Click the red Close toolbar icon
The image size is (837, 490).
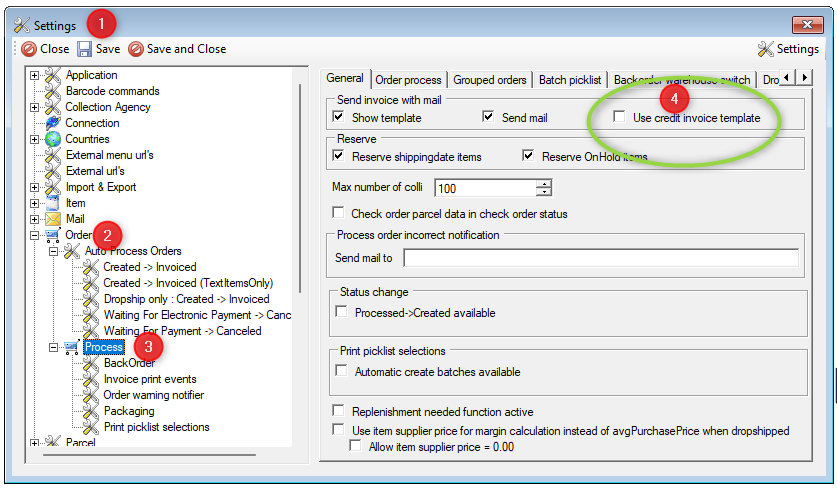tap(29, 49)
